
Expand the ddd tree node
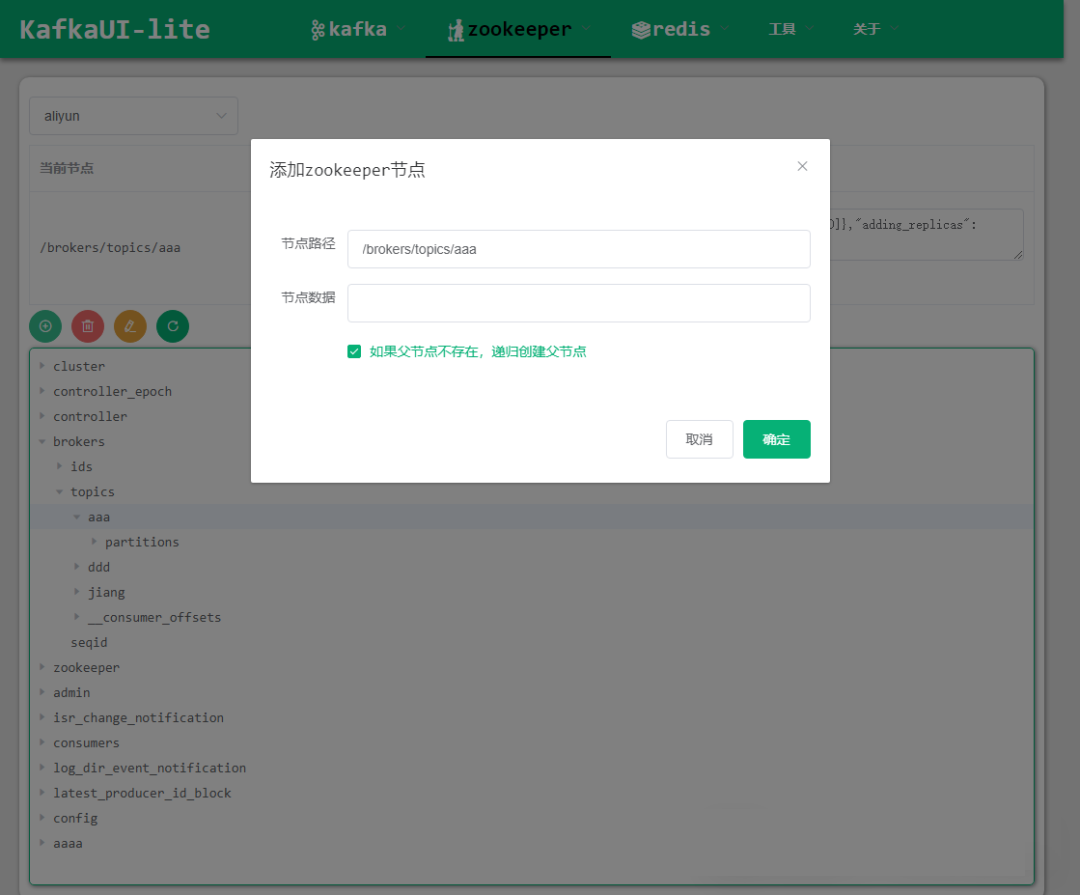76,566
